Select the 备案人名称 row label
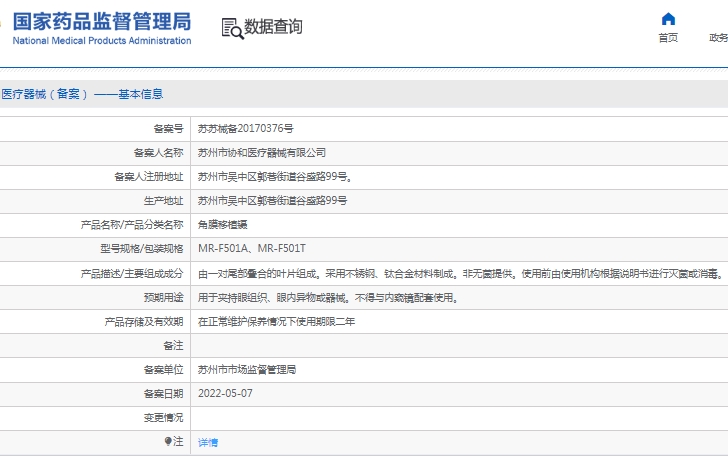The width and height of the screenshot is (728, 459). [x=158, y=153]
